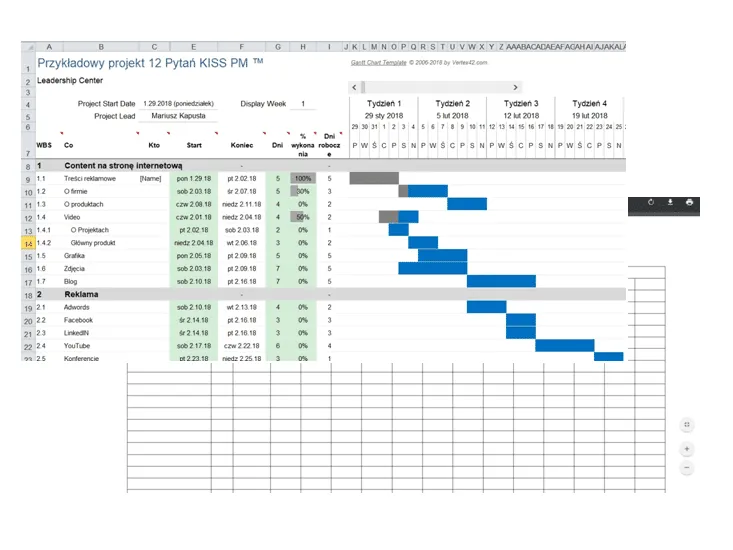Select column I header

(x=329, y=47)
